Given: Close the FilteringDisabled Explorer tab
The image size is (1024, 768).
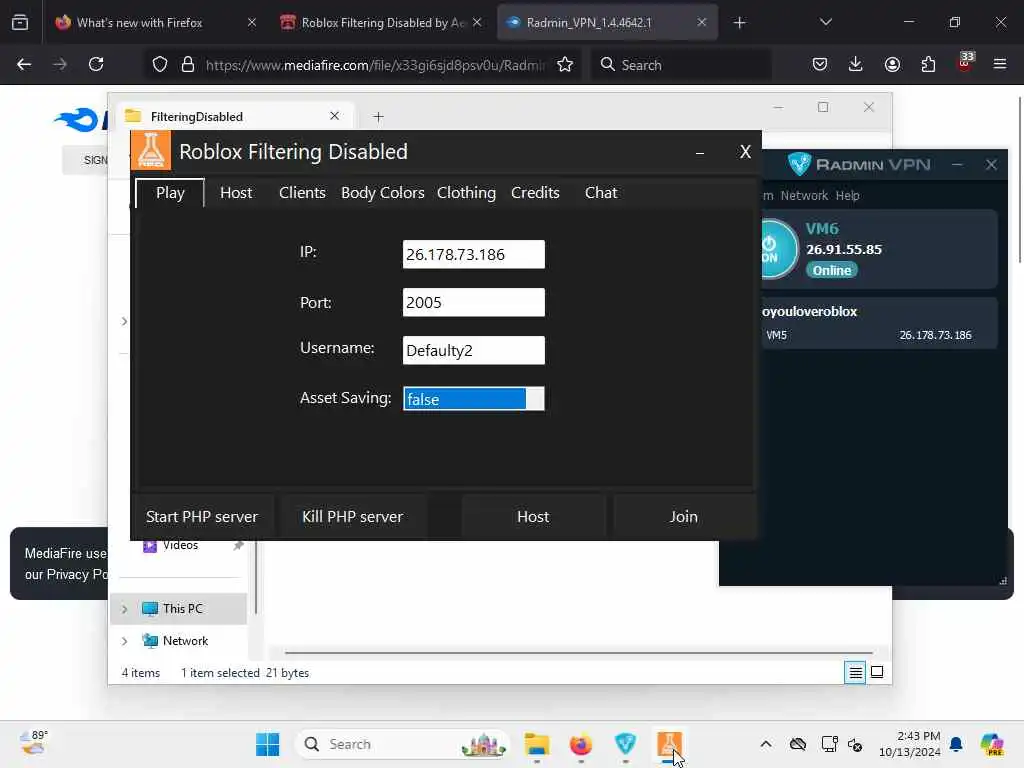Looking at the screenshot, I should (334, 116).
